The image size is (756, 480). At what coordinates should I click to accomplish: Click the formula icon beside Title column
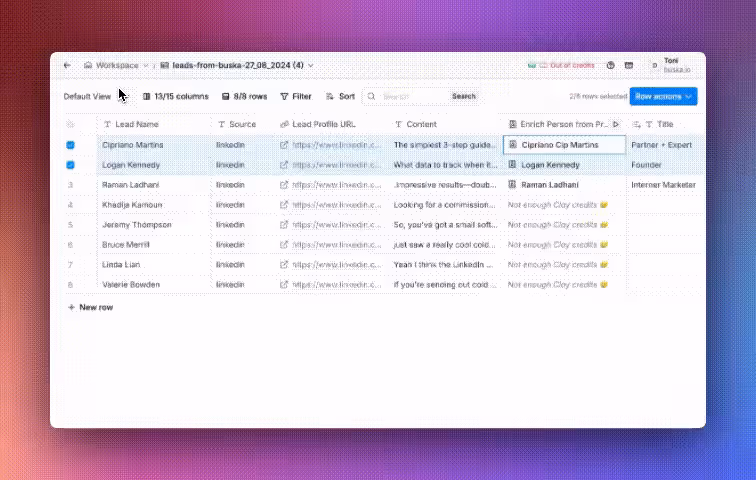pos(636,124)
